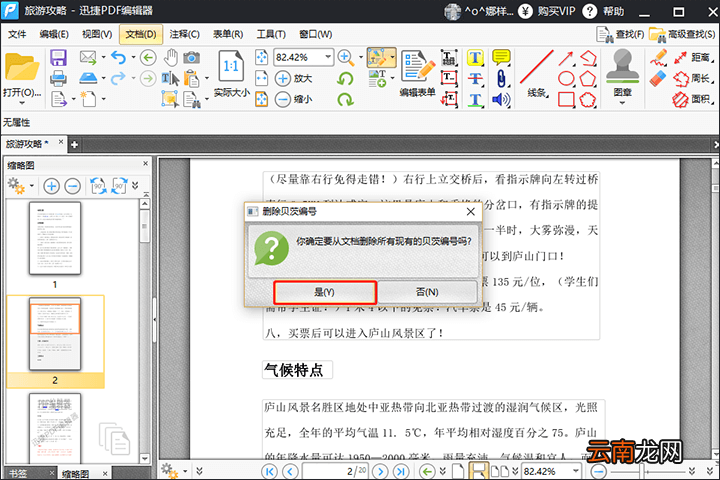Cancel with the 否(N) button

tap(427, 292)
